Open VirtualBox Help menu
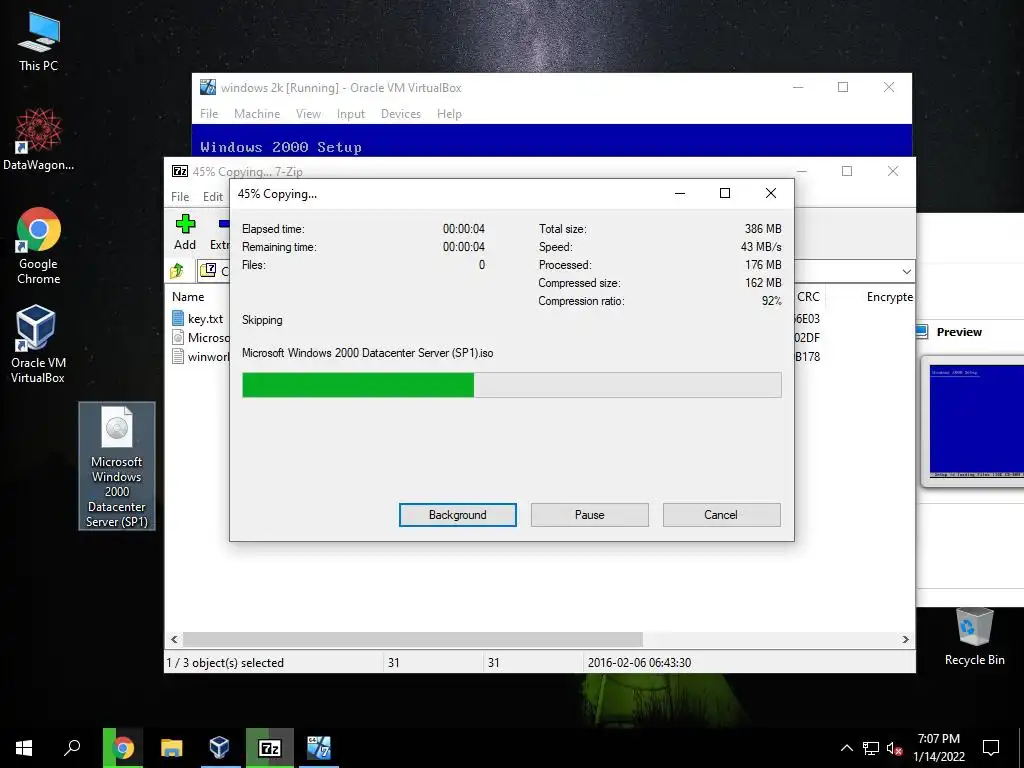 click(449, 114)
